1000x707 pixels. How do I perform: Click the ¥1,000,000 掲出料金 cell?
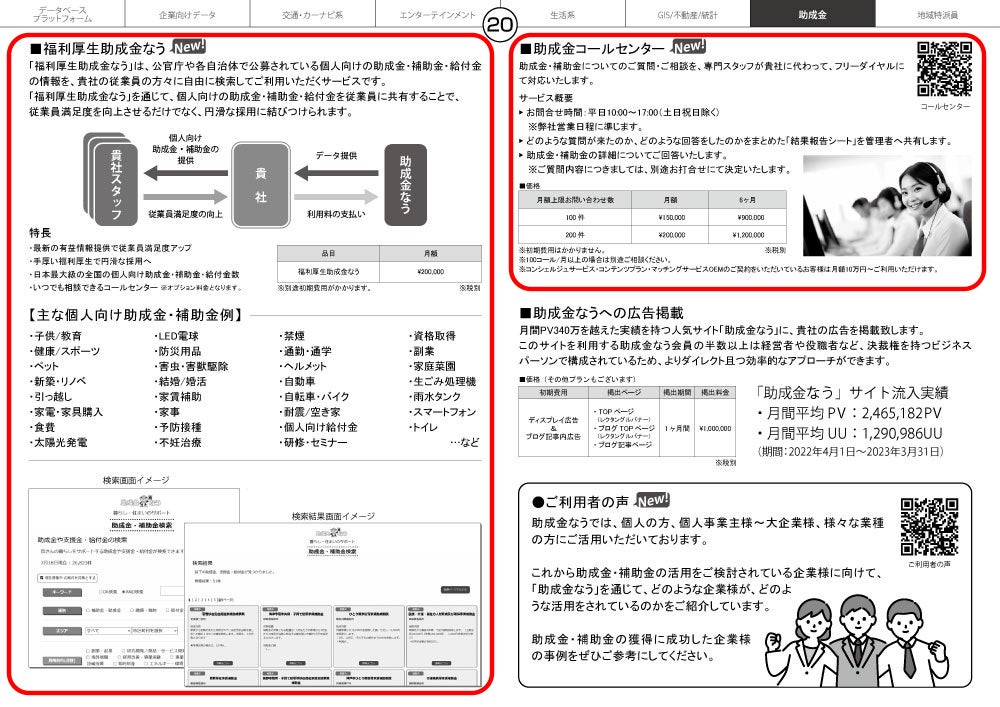coord(715,428)
